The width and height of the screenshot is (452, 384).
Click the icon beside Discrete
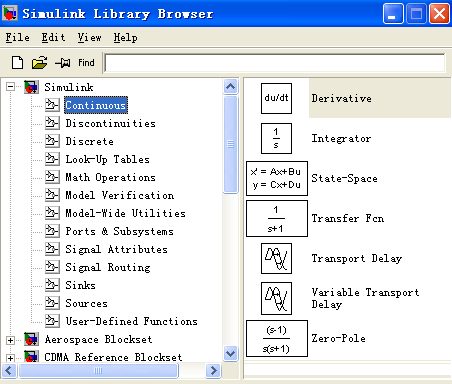click(52, 141)
